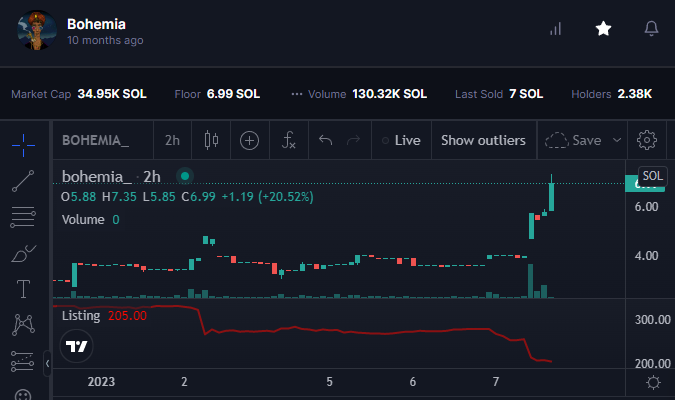Viewport: 675px width, 400px height.
Task: Click the Bohemia collection avatar
Action: [x=37, y=30]
